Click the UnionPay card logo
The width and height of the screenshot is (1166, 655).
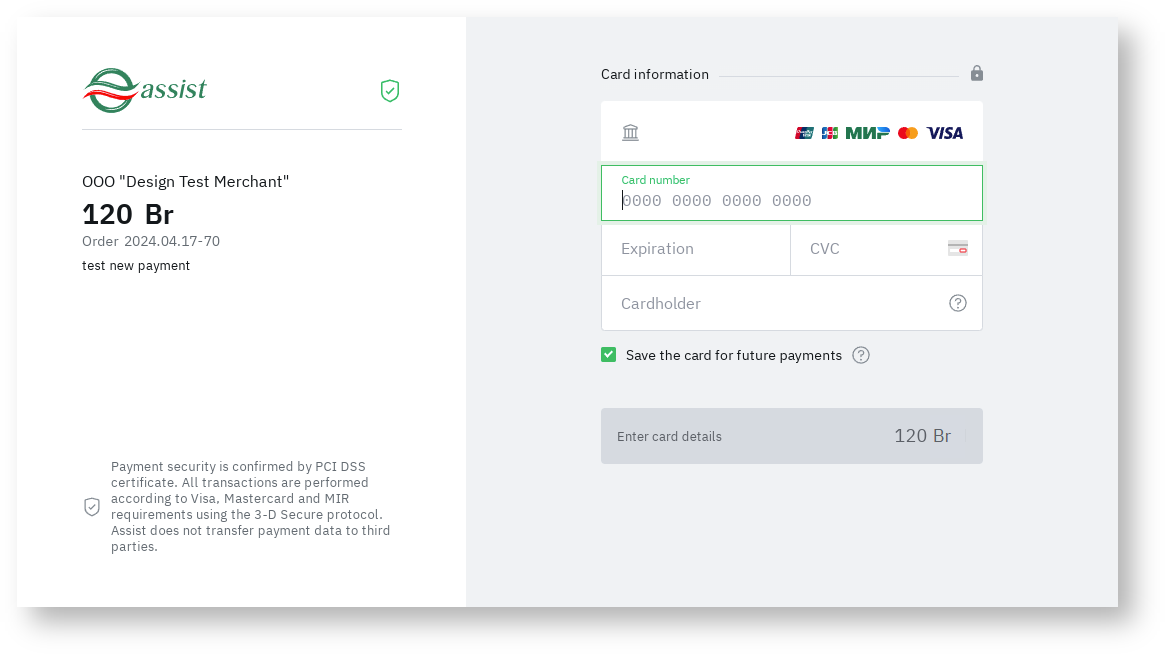(805, 133)
